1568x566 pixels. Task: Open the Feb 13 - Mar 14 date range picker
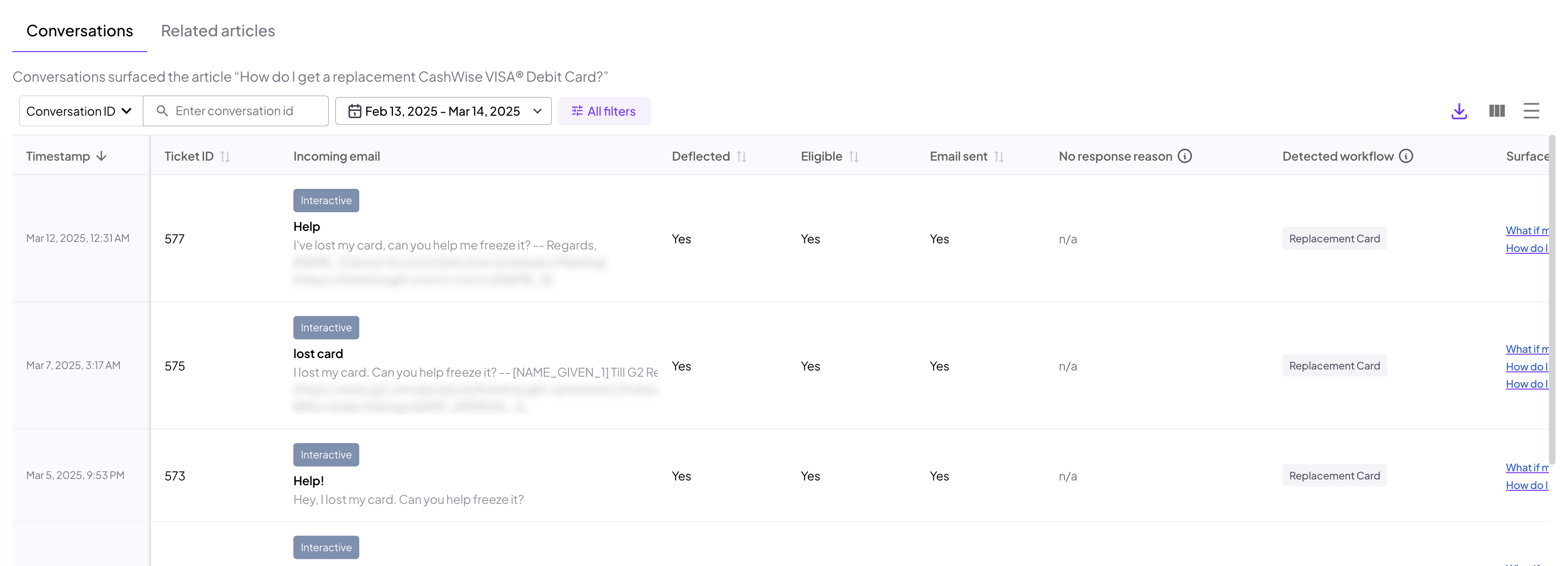point(443,111)
